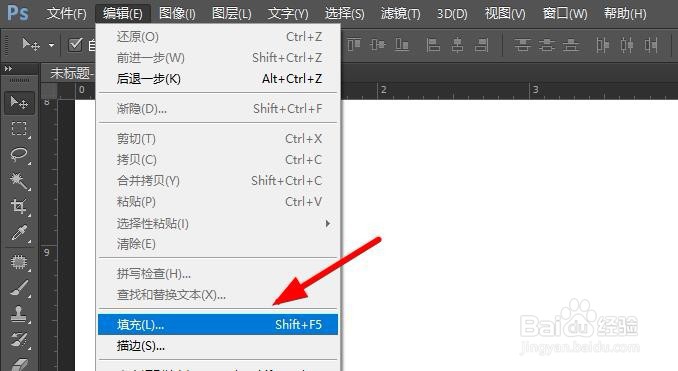The width and height of the screenshot is (678, 371).
Task: Click align left edges icon
Action: click(x=433, y=45)
